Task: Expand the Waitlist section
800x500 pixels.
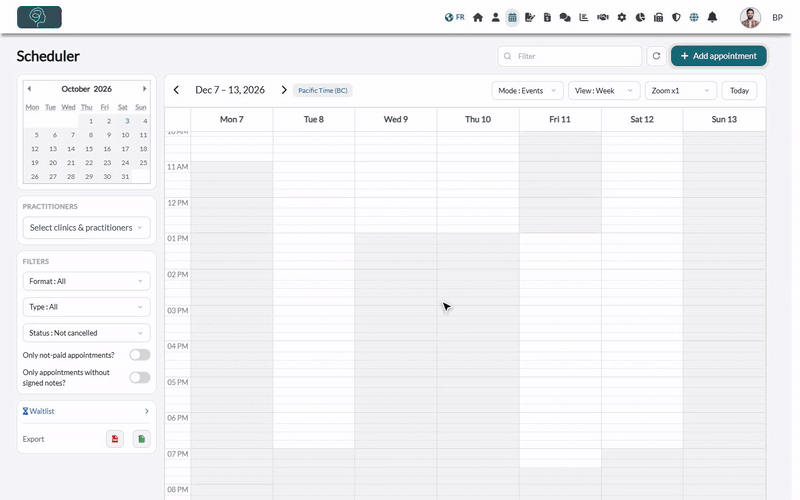Action: click(86, 411)
